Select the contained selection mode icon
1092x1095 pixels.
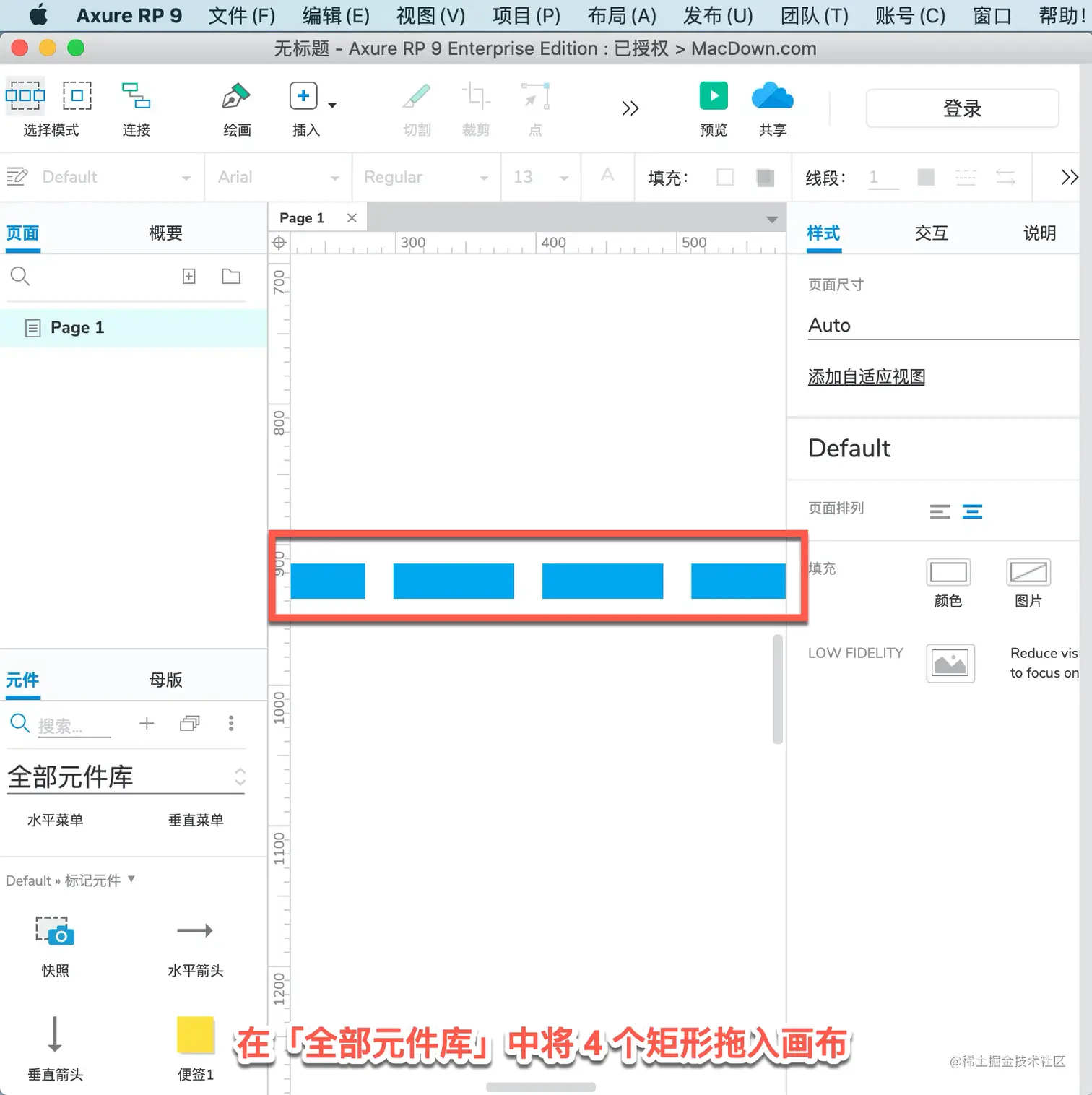(77, 95)
